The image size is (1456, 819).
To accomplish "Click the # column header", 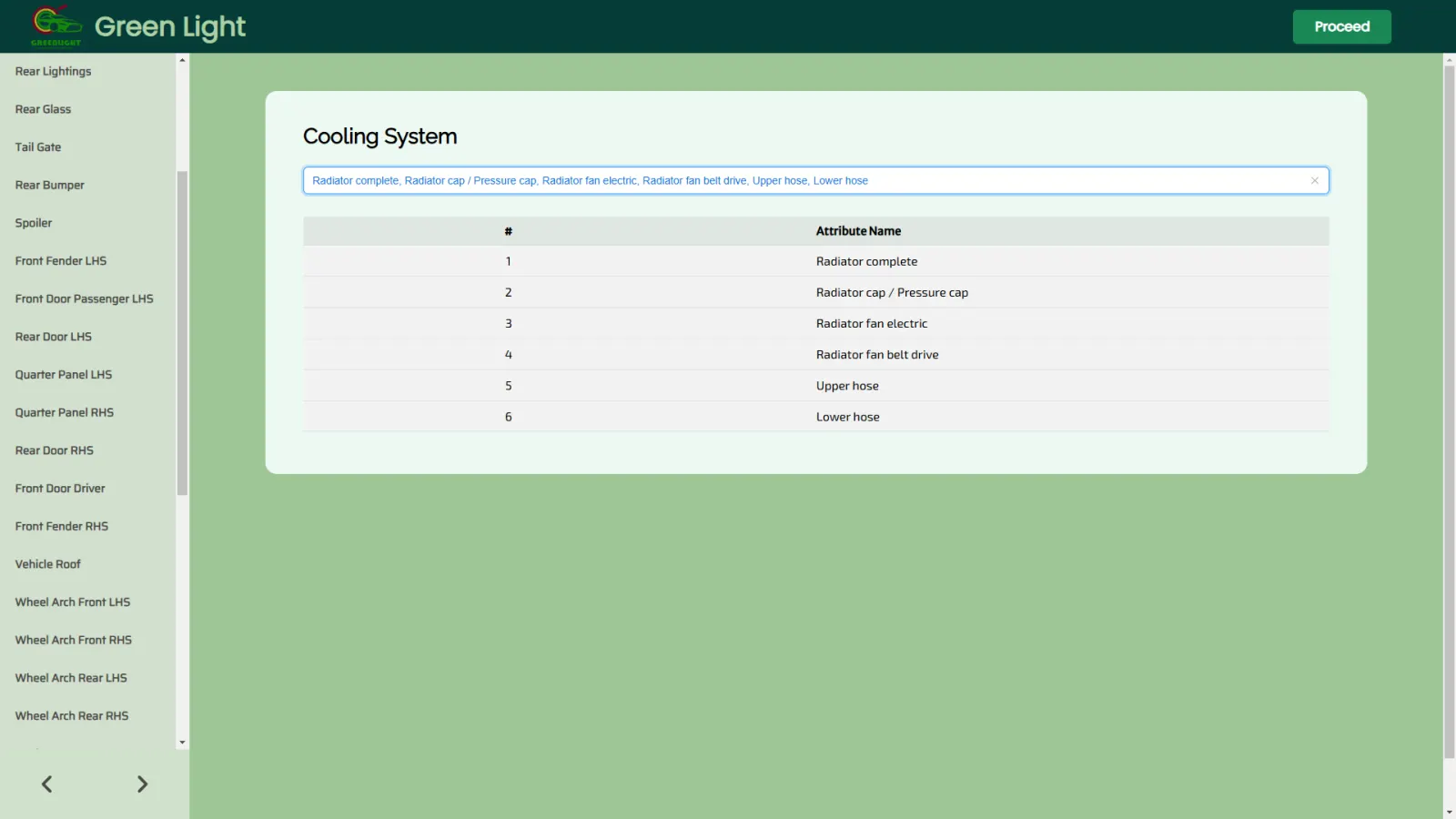I will (508, 231).
